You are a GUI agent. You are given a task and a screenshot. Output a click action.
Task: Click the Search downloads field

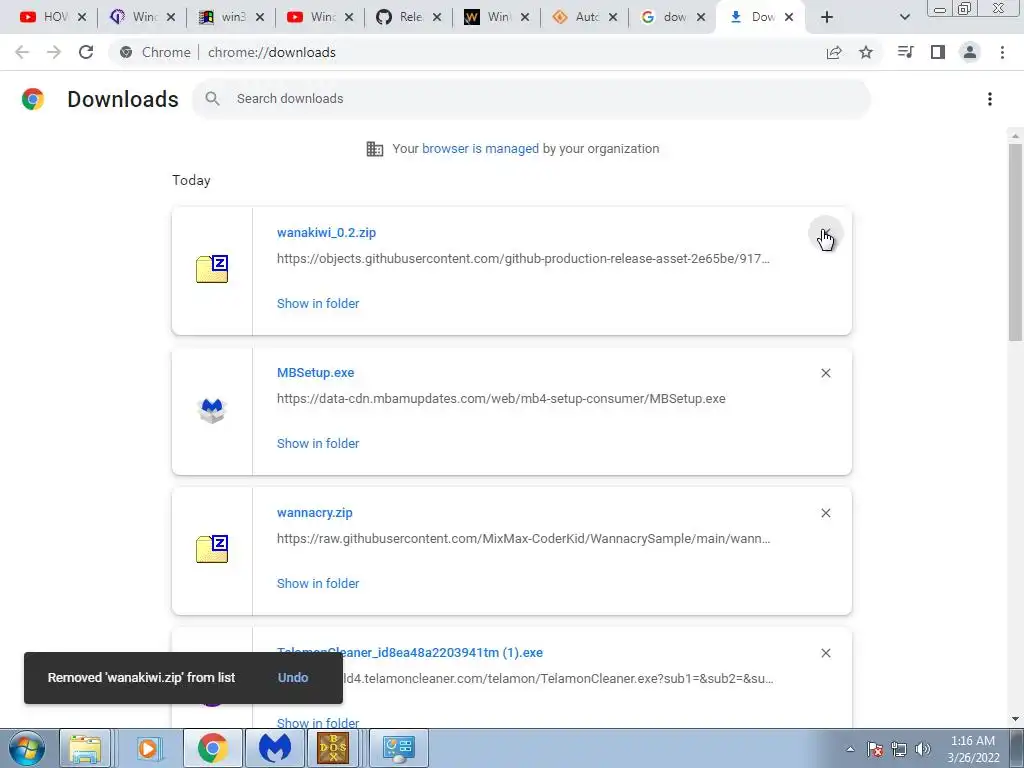532,99
